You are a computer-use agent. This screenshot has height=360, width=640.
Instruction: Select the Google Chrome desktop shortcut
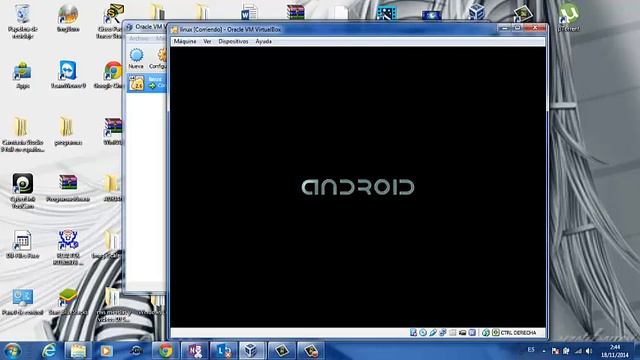(x=110, y=74)
